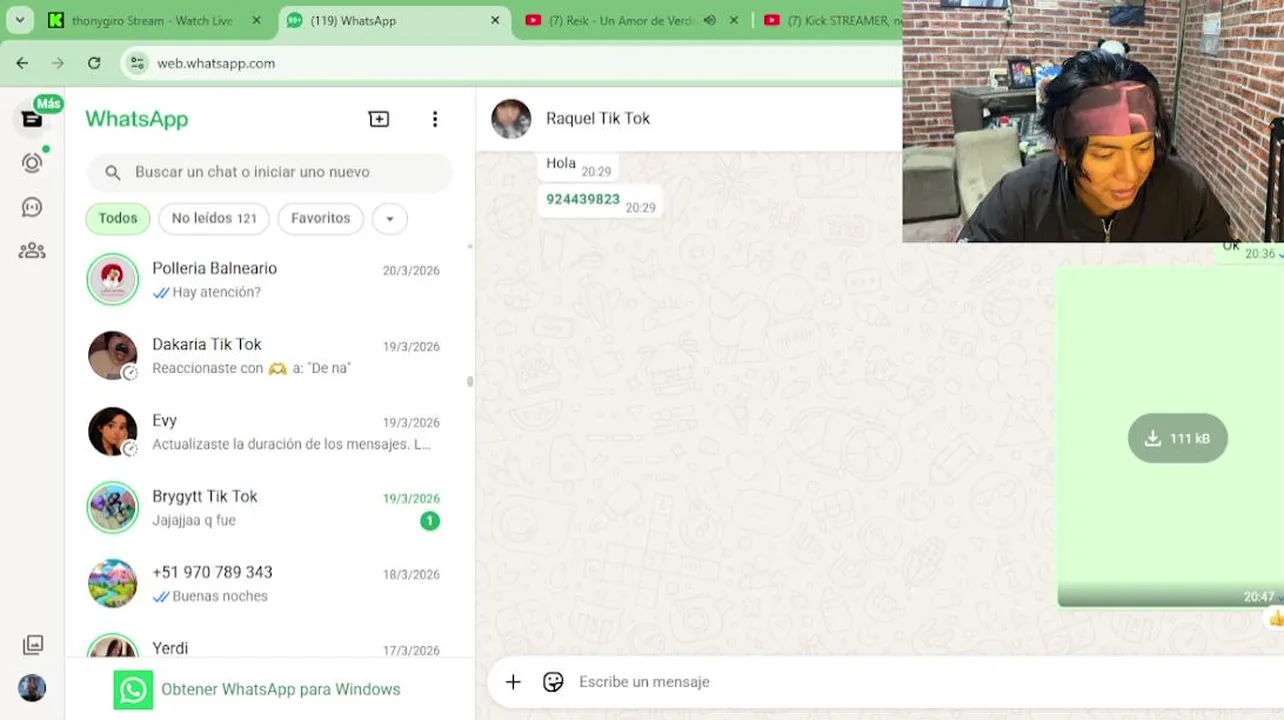Open Raquel Tik Tok profile picture in header
The height and width of the screenshot is (720, 1284).
click(511, 119)
